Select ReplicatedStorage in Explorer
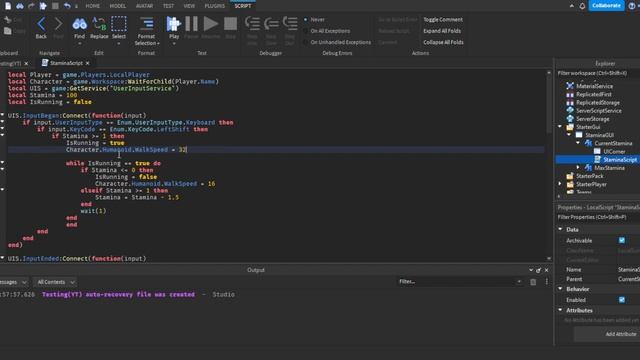Image resolution: width=640 pixels, height=360 pixels. (x=598, y=102)
